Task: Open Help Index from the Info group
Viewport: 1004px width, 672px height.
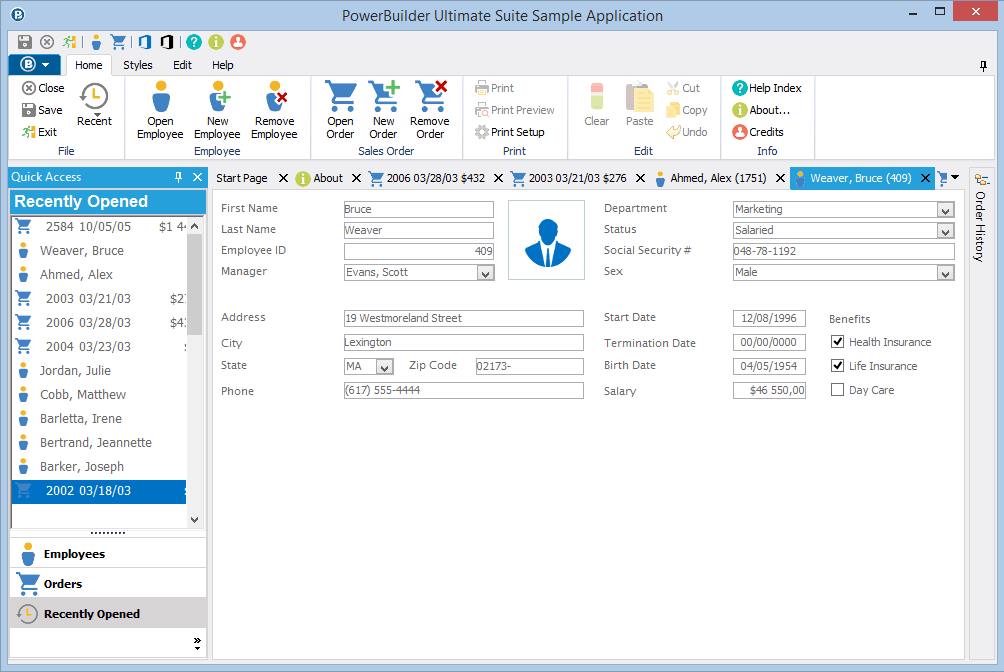Action: pyautogui.click(x=765, y=88)
